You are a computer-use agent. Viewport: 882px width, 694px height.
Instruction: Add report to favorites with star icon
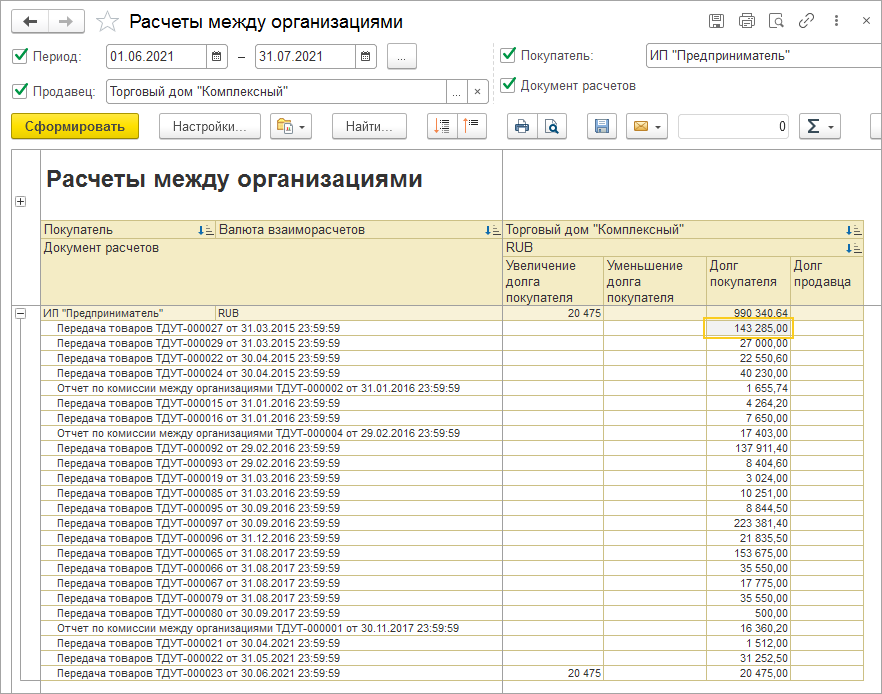108,22
